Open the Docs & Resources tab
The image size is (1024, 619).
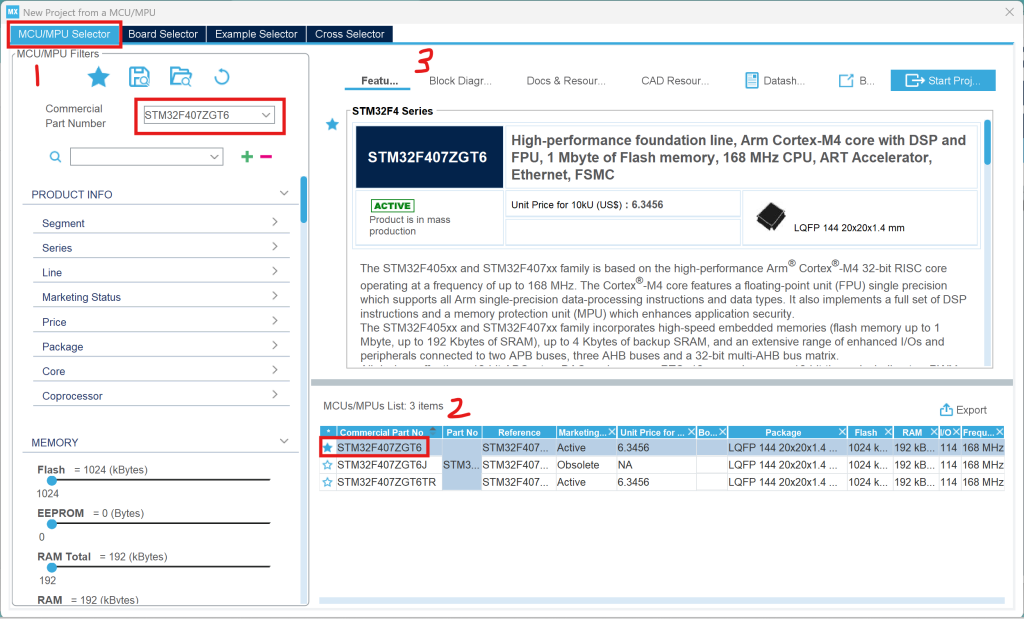point(566,81)
